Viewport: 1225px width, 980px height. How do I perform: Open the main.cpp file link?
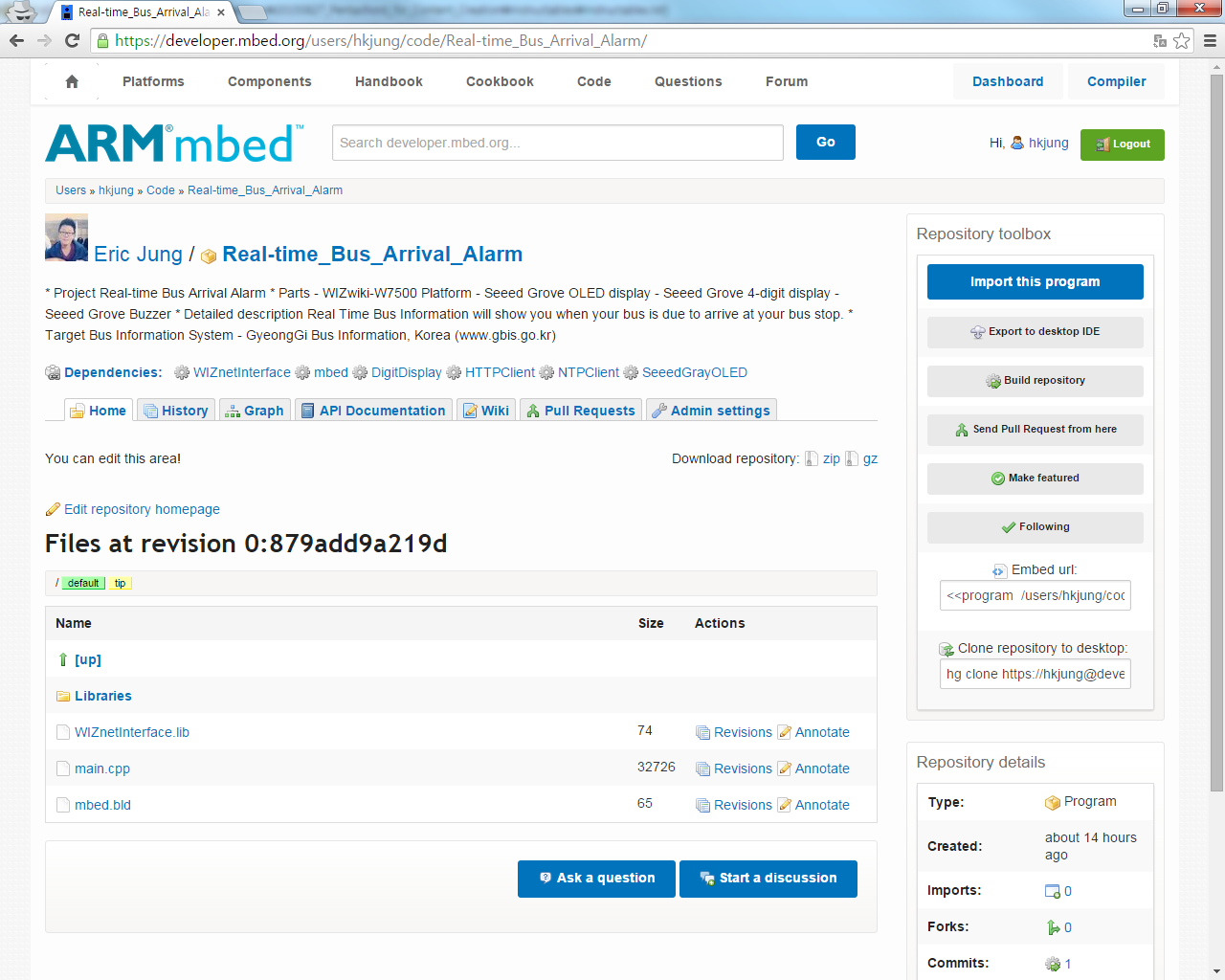[x=102, y=768]
